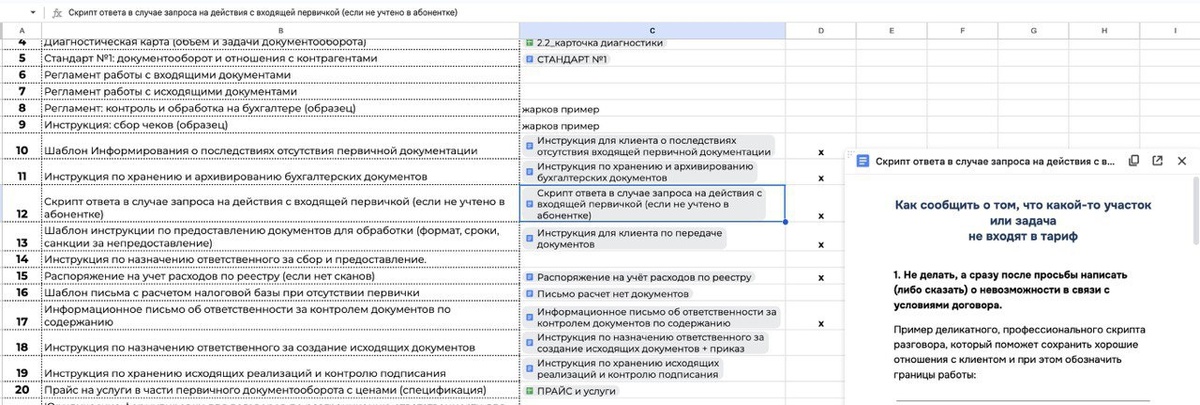The width and height of the screenshot is (1200, 405).
Task: Copy link icon in the preview card
Action: point(1133,160)
